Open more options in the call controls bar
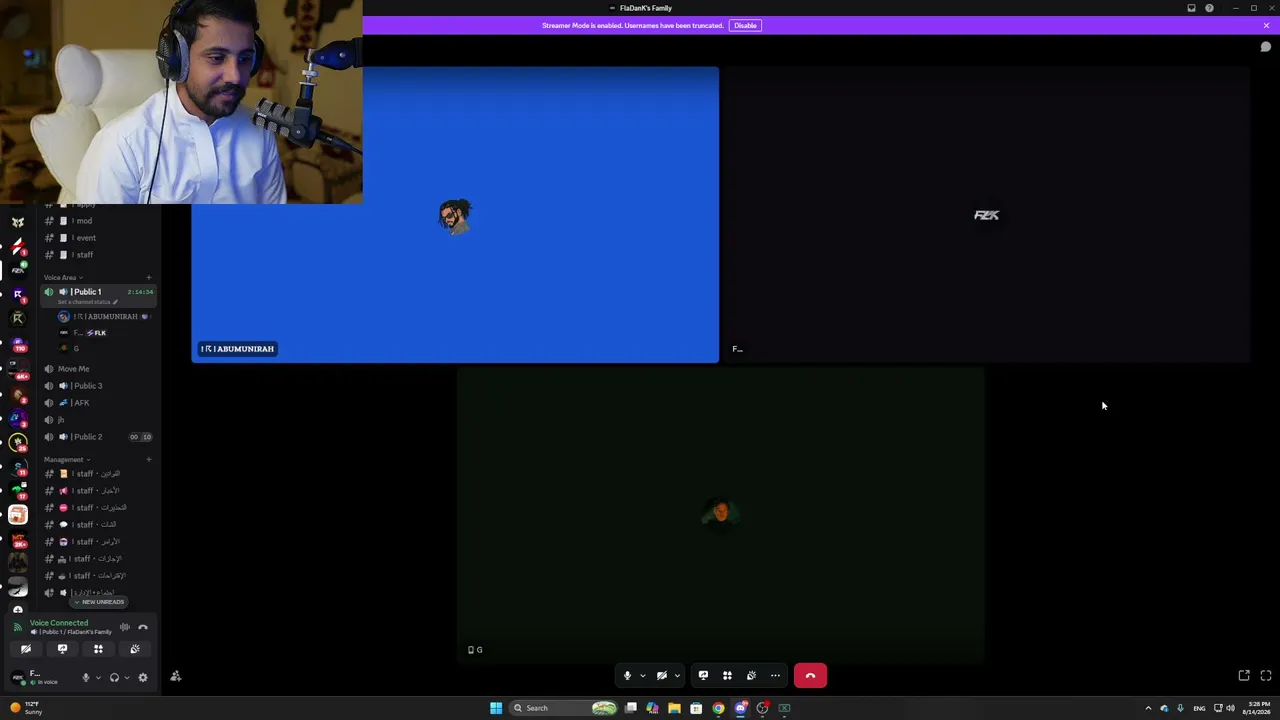This screenshot has height=720, width=1280. (x=775, y=676)
